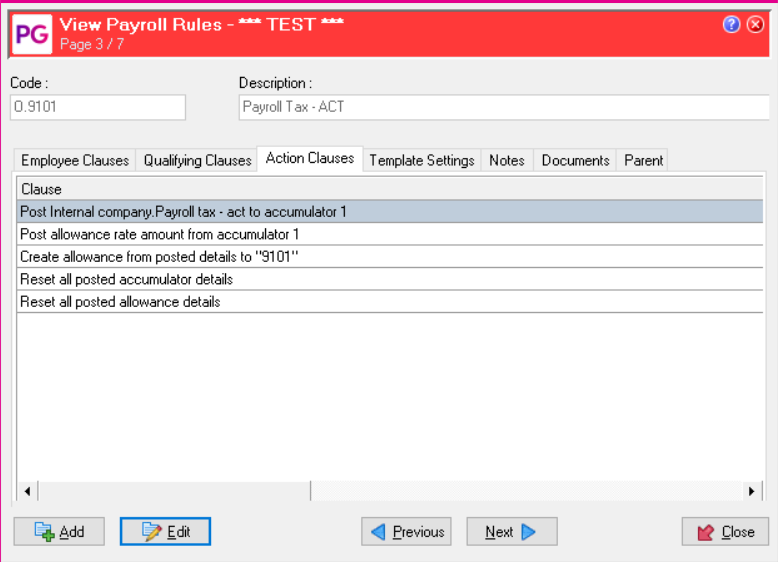Viewport: 778px width, 562px height.
Task: Click the PG application logo icon
Action: click(30, 32)
